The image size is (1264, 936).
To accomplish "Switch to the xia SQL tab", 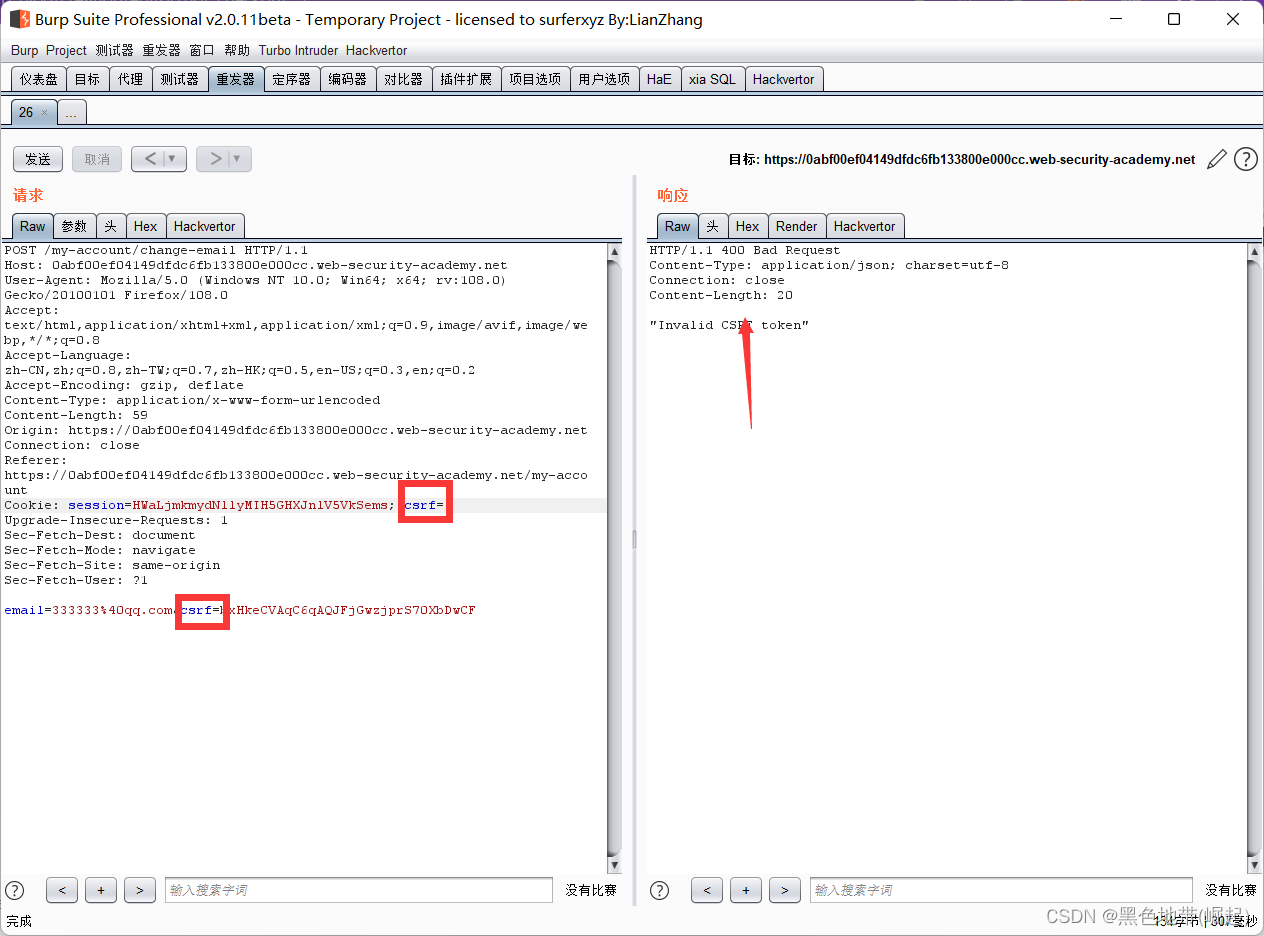I will click(712, 79).
